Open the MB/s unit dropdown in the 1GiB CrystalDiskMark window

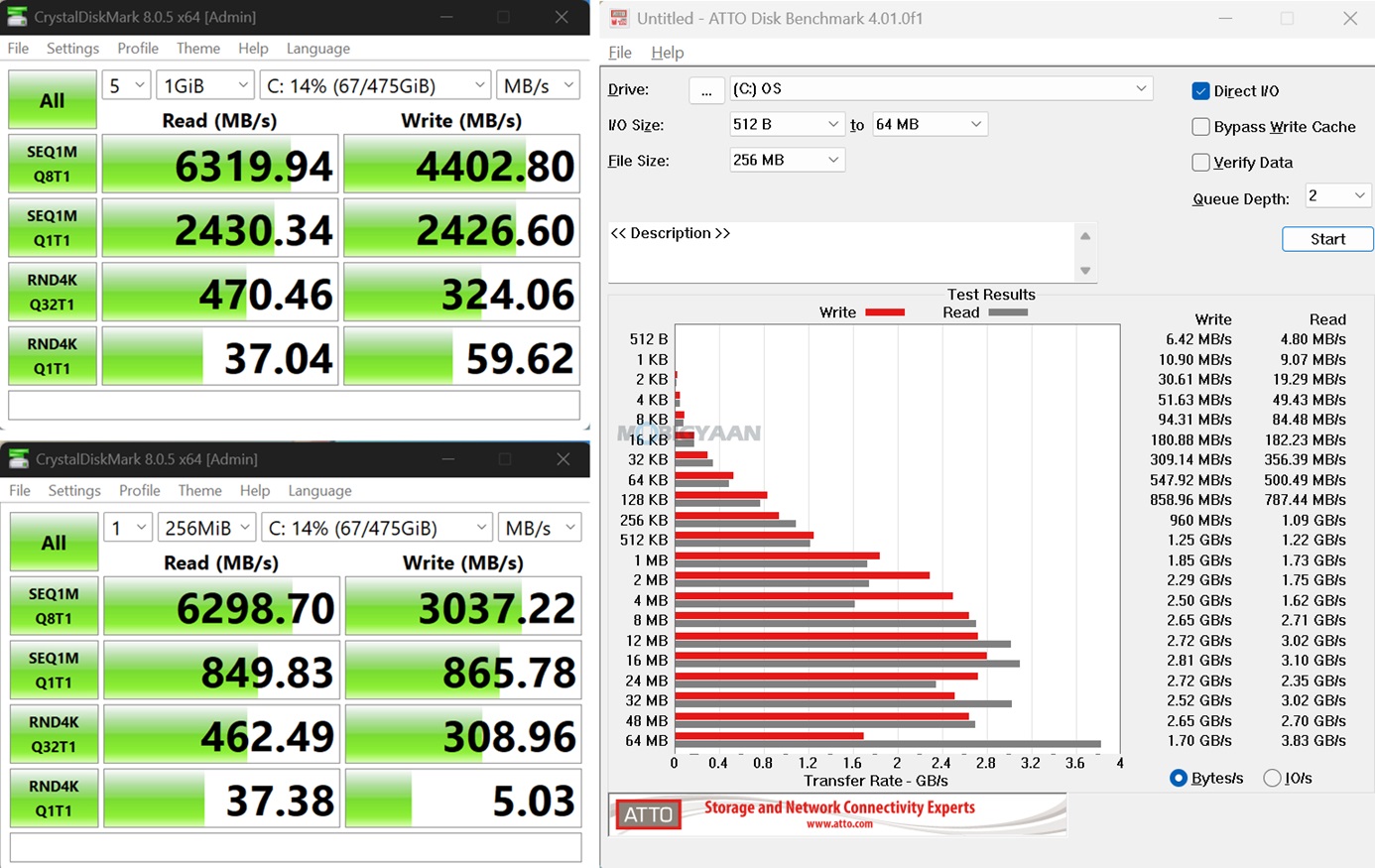538,86
